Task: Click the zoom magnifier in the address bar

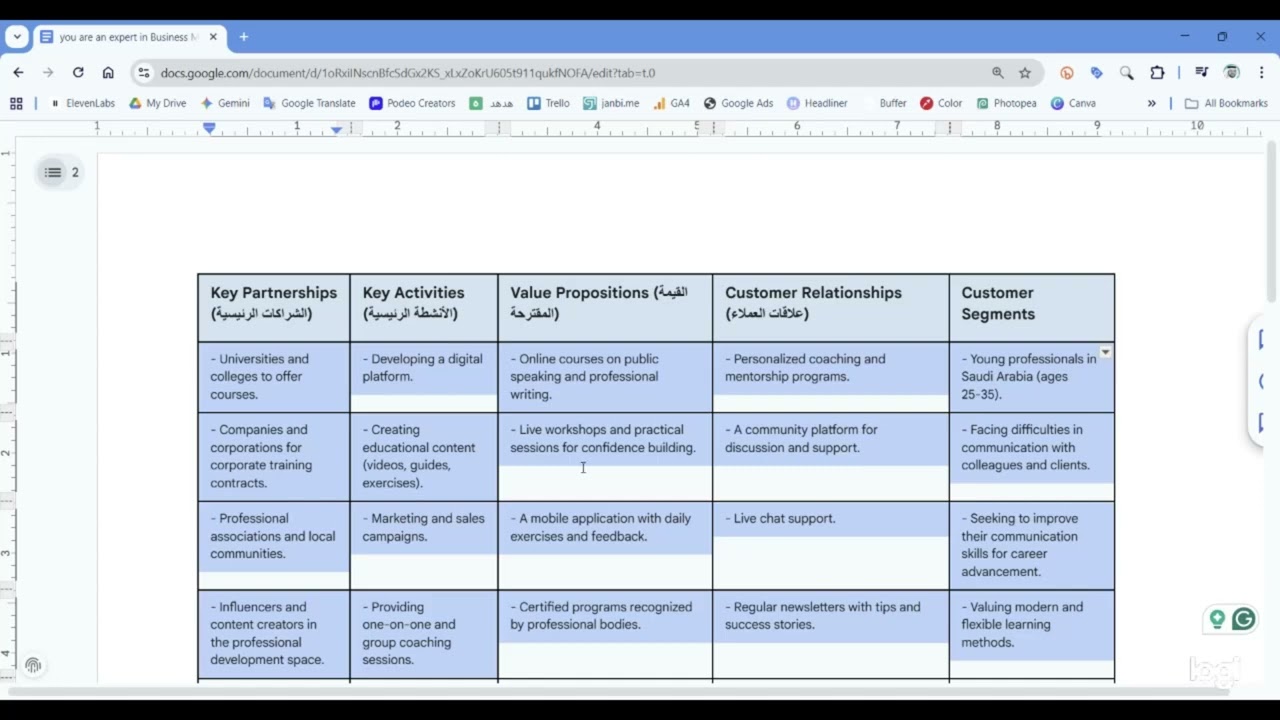Action: tap(997, 72)
